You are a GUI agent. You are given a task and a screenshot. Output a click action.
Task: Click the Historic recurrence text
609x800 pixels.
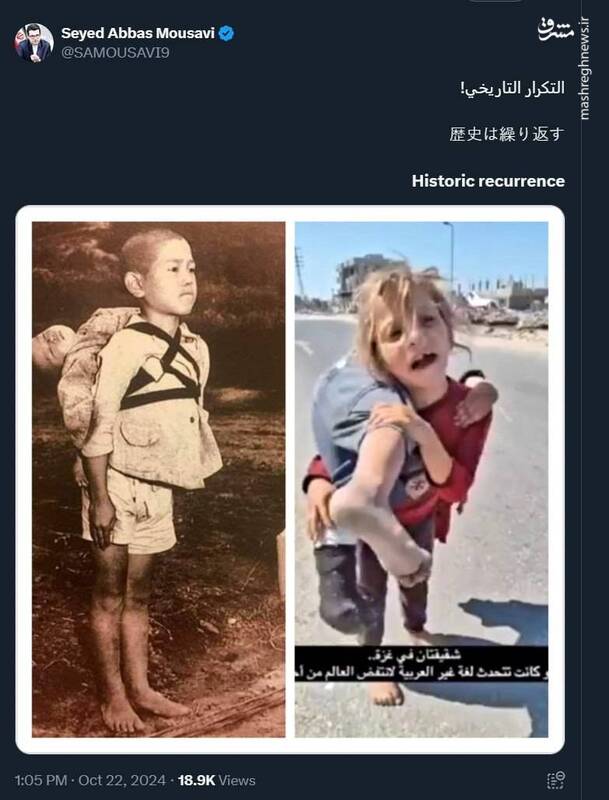pyautogui.click(x=488, y=181)
